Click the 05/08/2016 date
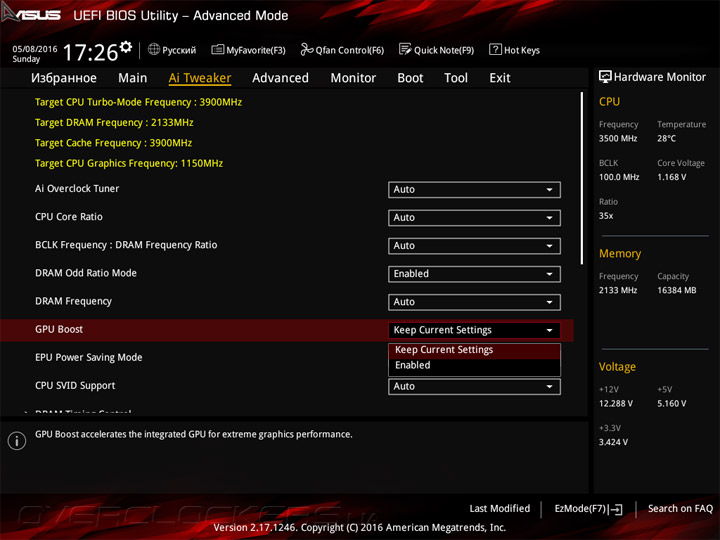 (x=35, y=49)
